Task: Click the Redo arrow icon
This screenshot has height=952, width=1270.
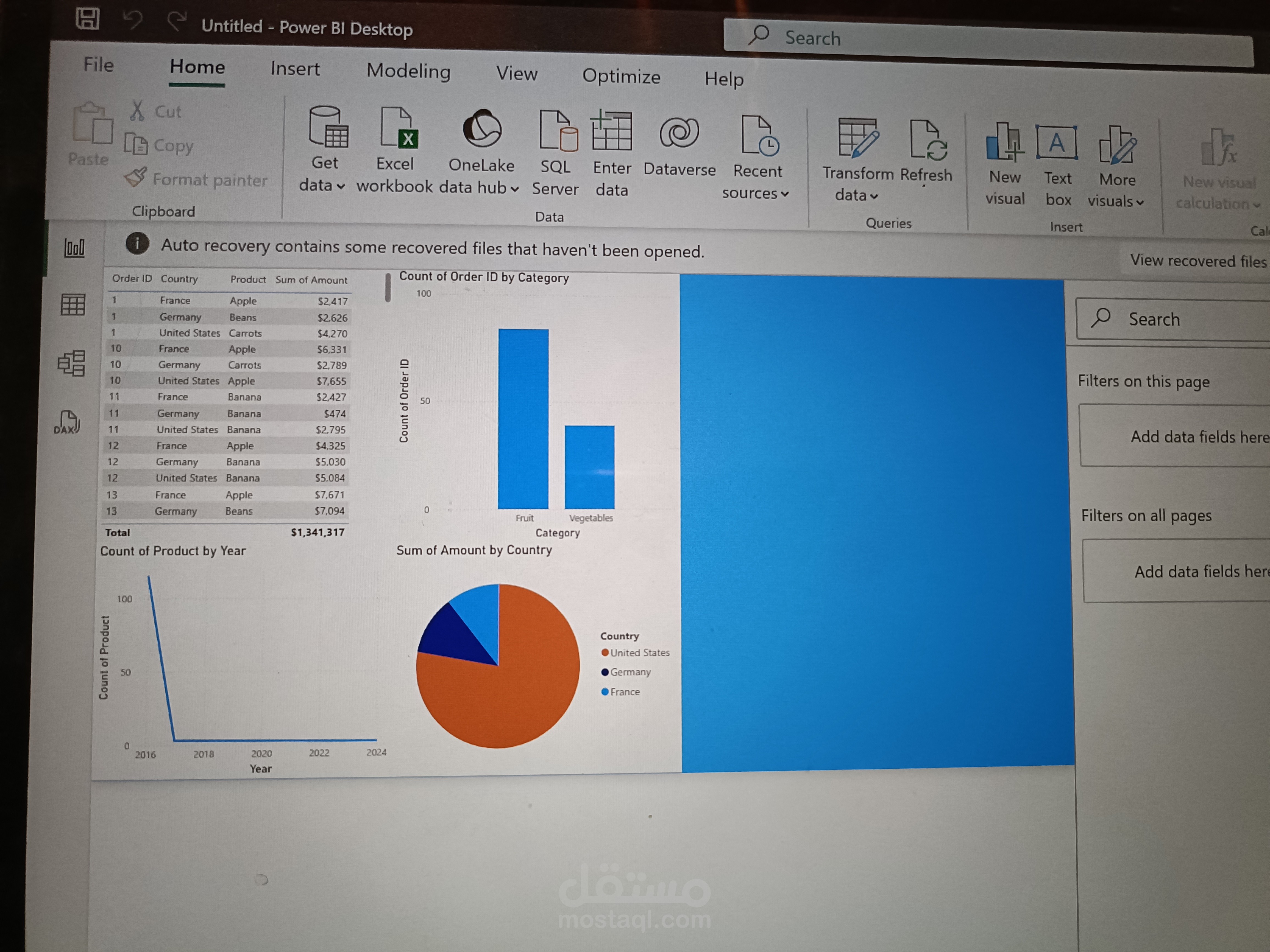Action: pos(176,21)
